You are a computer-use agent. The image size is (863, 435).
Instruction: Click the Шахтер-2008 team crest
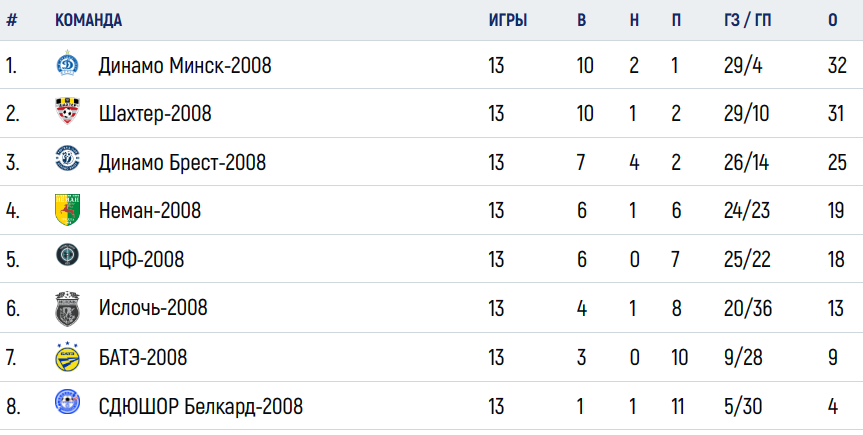point(68,111)
